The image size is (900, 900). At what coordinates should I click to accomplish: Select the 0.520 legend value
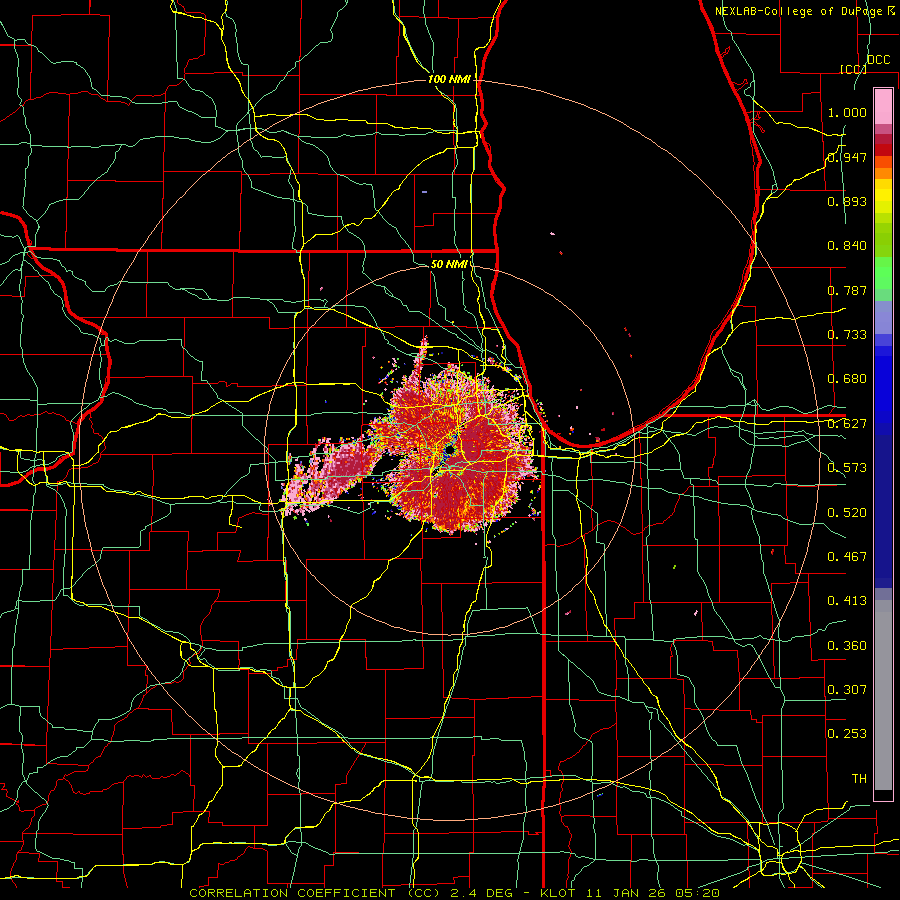pyautogui.click(x=847, y=513)
